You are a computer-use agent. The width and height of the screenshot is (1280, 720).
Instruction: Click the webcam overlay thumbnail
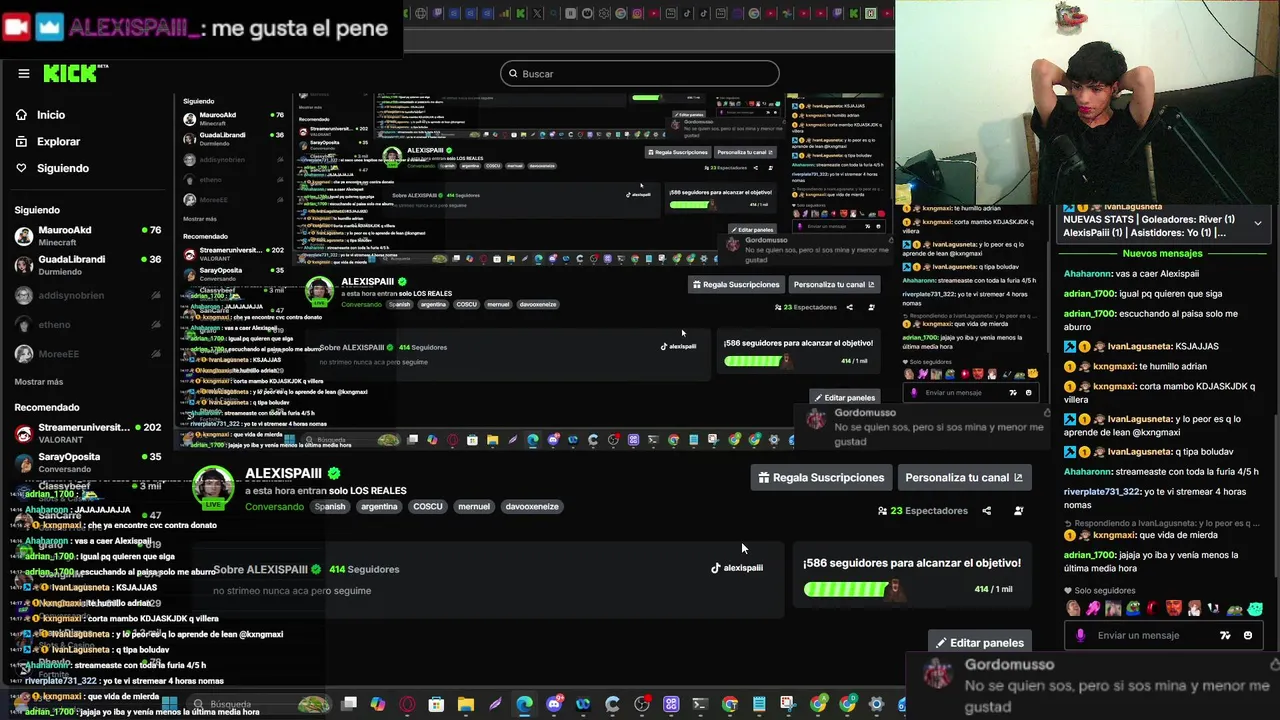pos(1087,102)
